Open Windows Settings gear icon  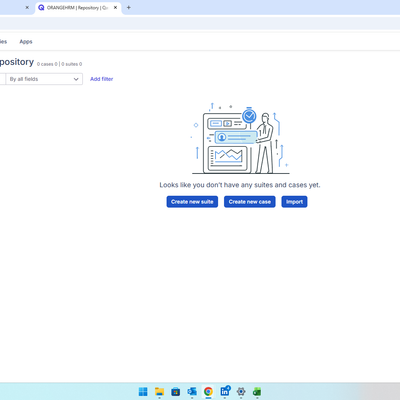coord(241,392)
